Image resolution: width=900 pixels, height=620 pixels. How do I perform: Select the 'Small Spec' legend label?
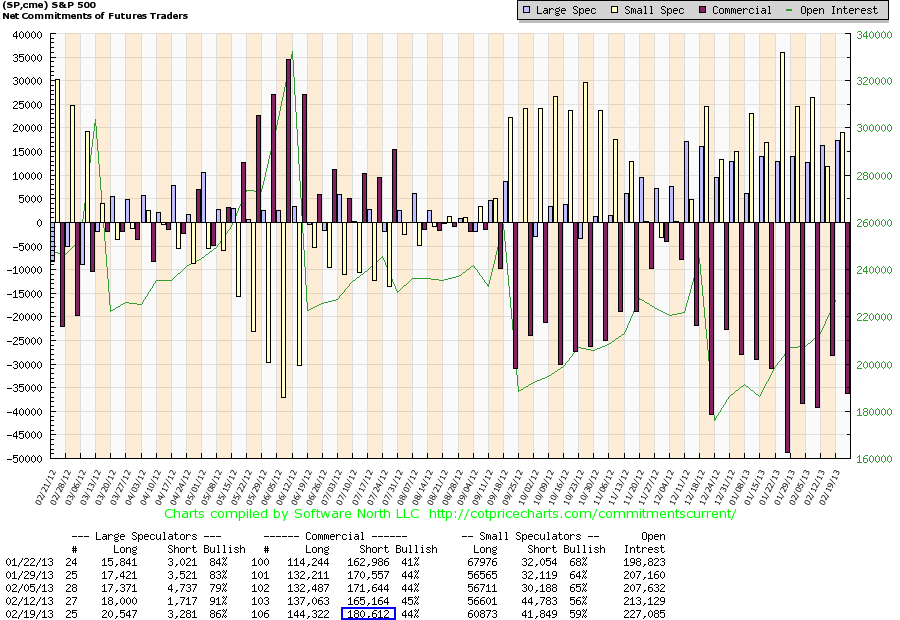[654, 10]
